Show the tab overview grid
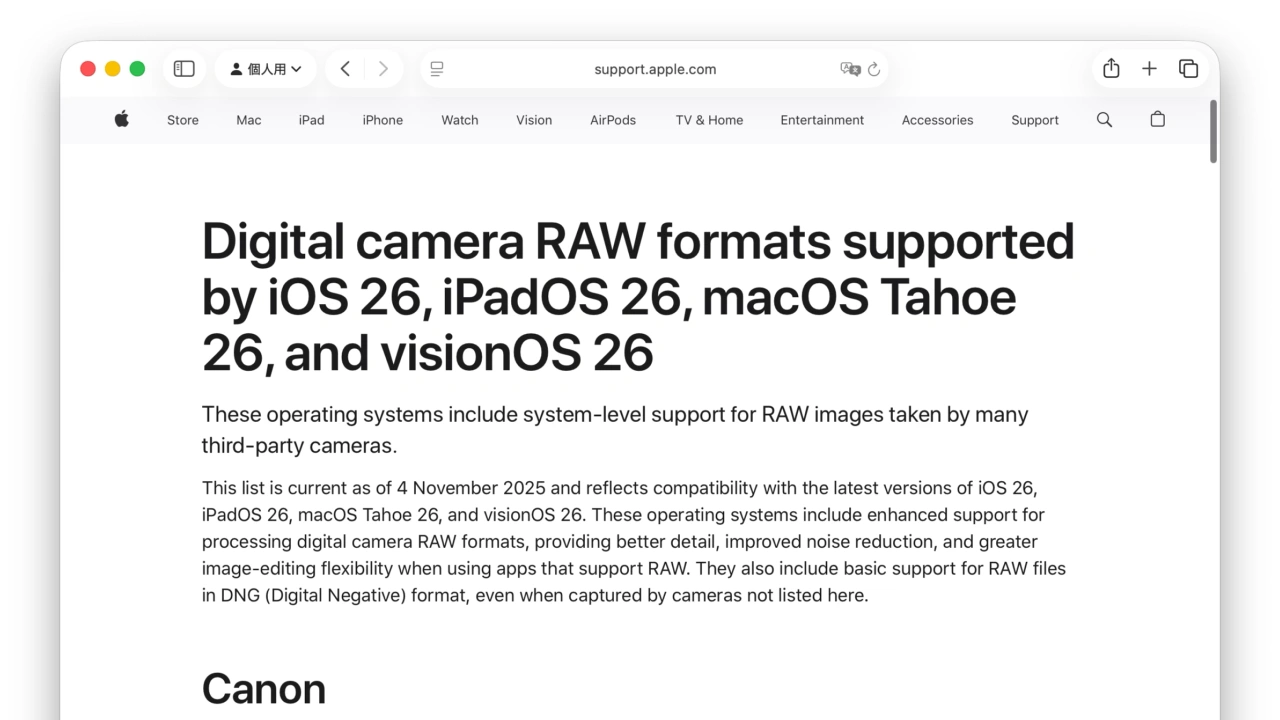The height and width of the screenshot is (720, 1280). click(x=1189, y=68)
